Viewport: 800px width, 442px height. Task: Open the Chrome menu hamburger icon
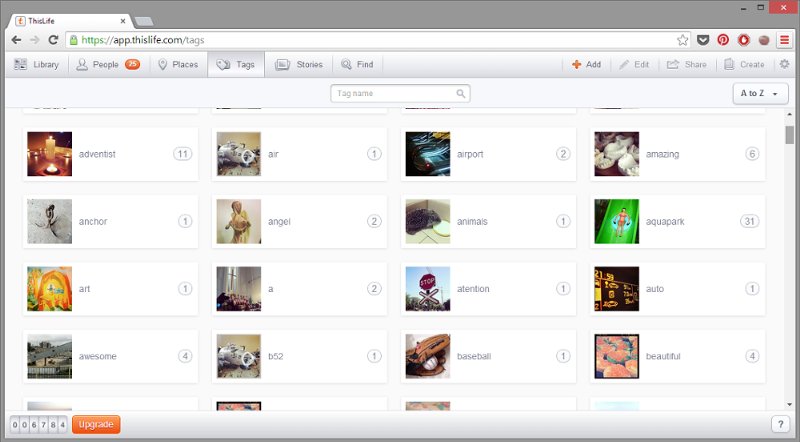pos(784,40)
